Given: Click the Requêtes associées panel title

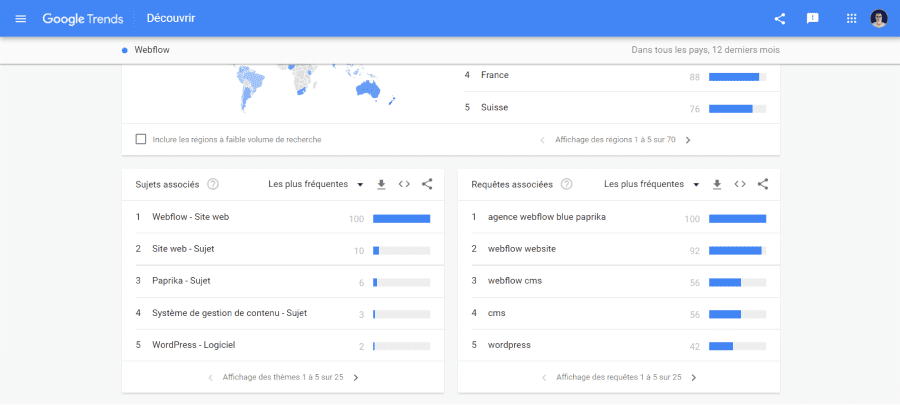Looking at the screenshot, I should pyautogui.click(x=512, y=185).
